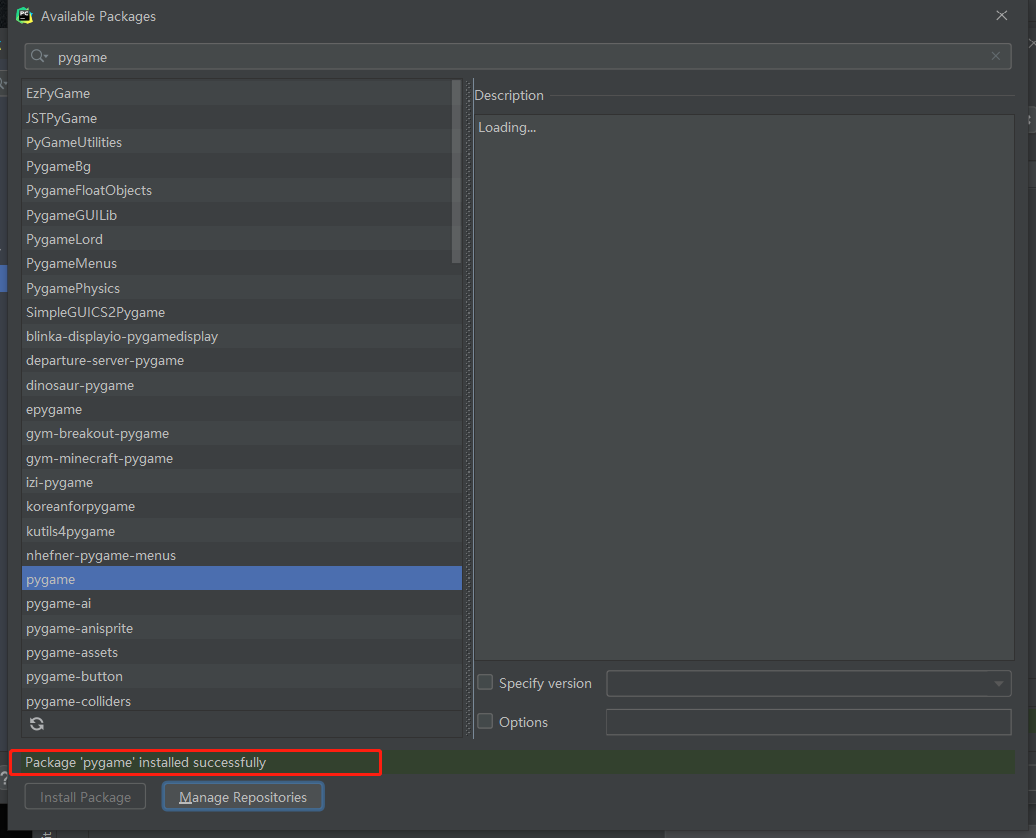Select blinka-displayio-pygamedisplay package
Screen dimensions: 1036x838
tap(242, 336)
